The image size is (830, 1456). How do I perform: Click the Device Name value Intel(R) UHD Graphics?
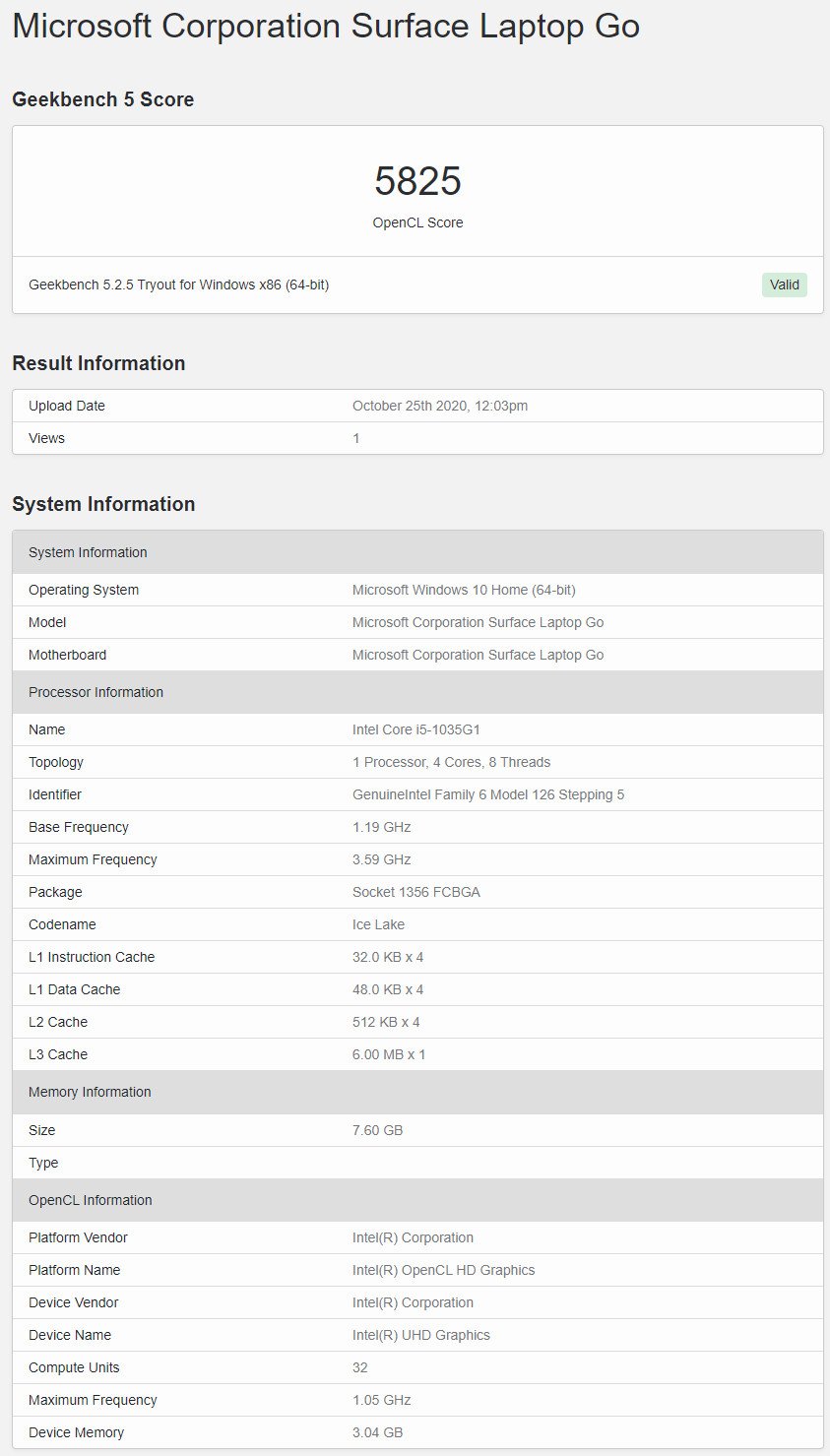tap(421, 1335)
